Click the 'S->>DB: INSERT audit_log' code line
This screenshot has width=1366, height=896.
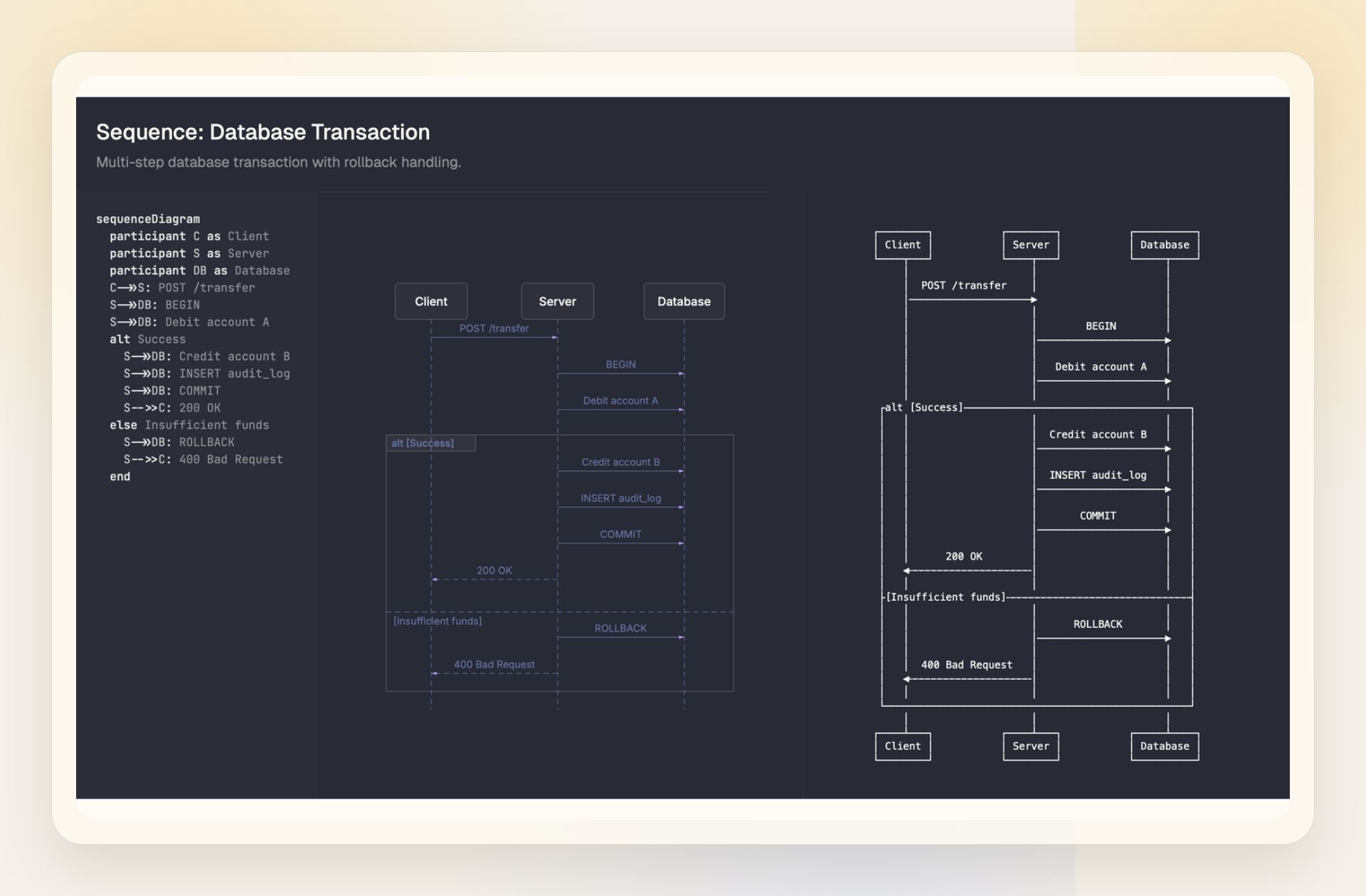point(207,373)
